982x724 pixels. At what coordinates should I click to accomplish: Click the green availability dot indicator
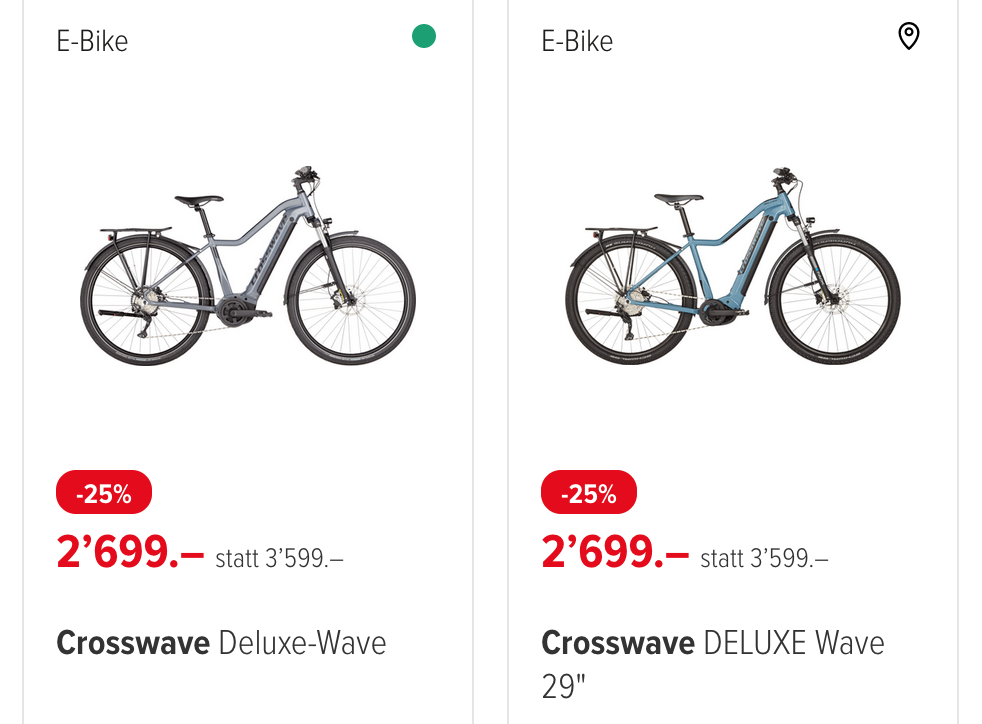click(424, 38)
